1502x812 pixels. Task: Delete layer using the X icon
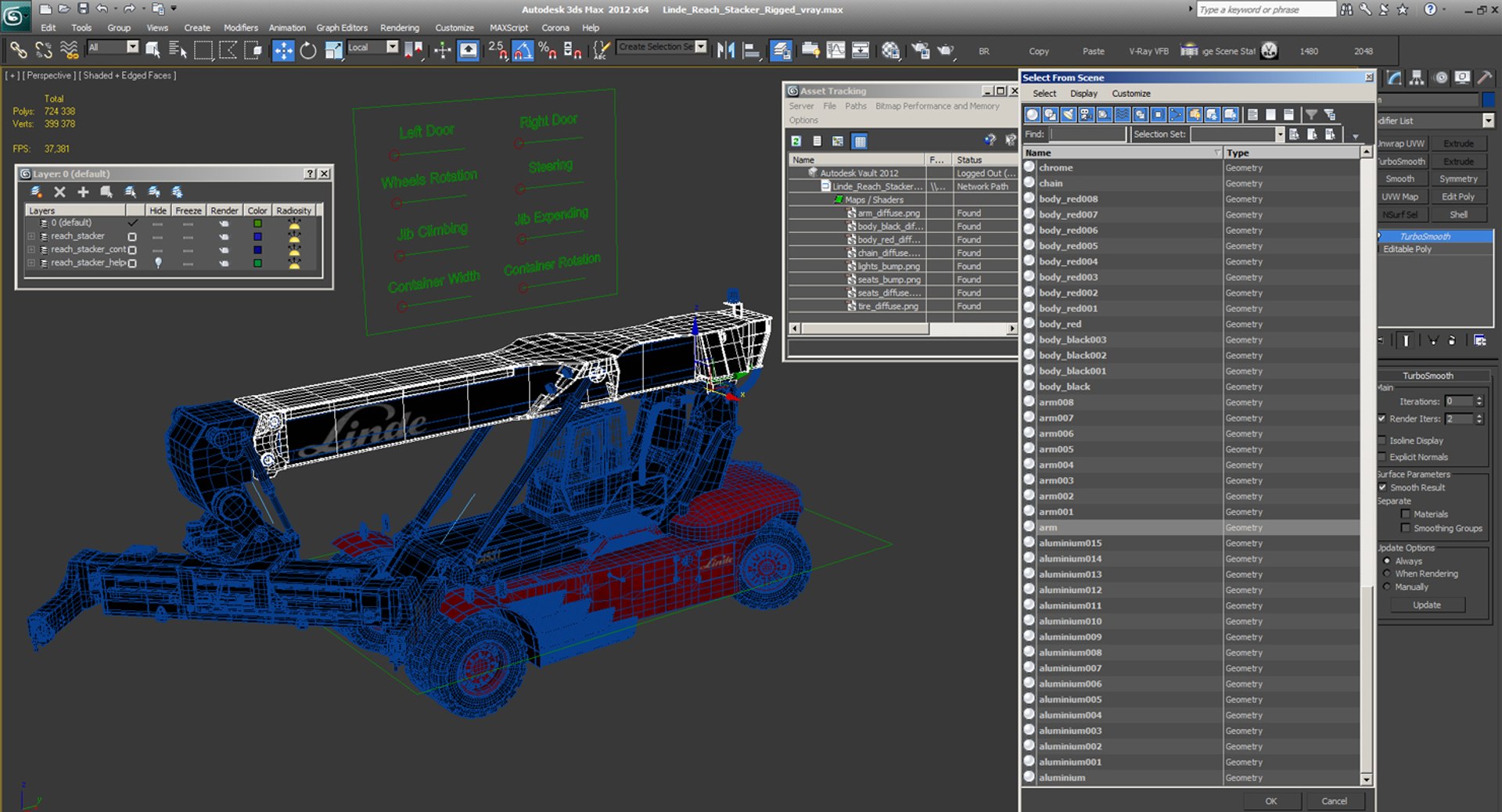tap(59, 192)
